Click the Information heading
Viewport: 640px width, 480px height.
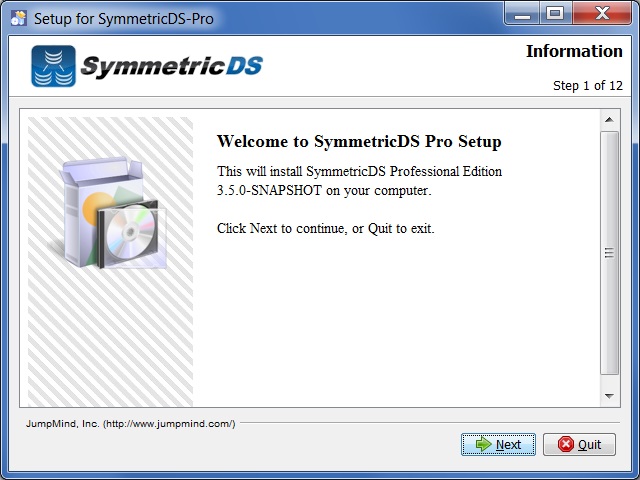(574, 51)
